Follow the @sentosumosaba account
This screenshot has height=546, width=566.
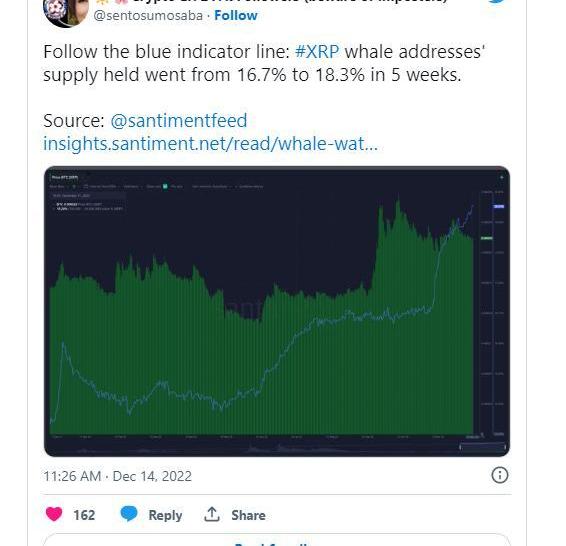(x=236, y=16)
